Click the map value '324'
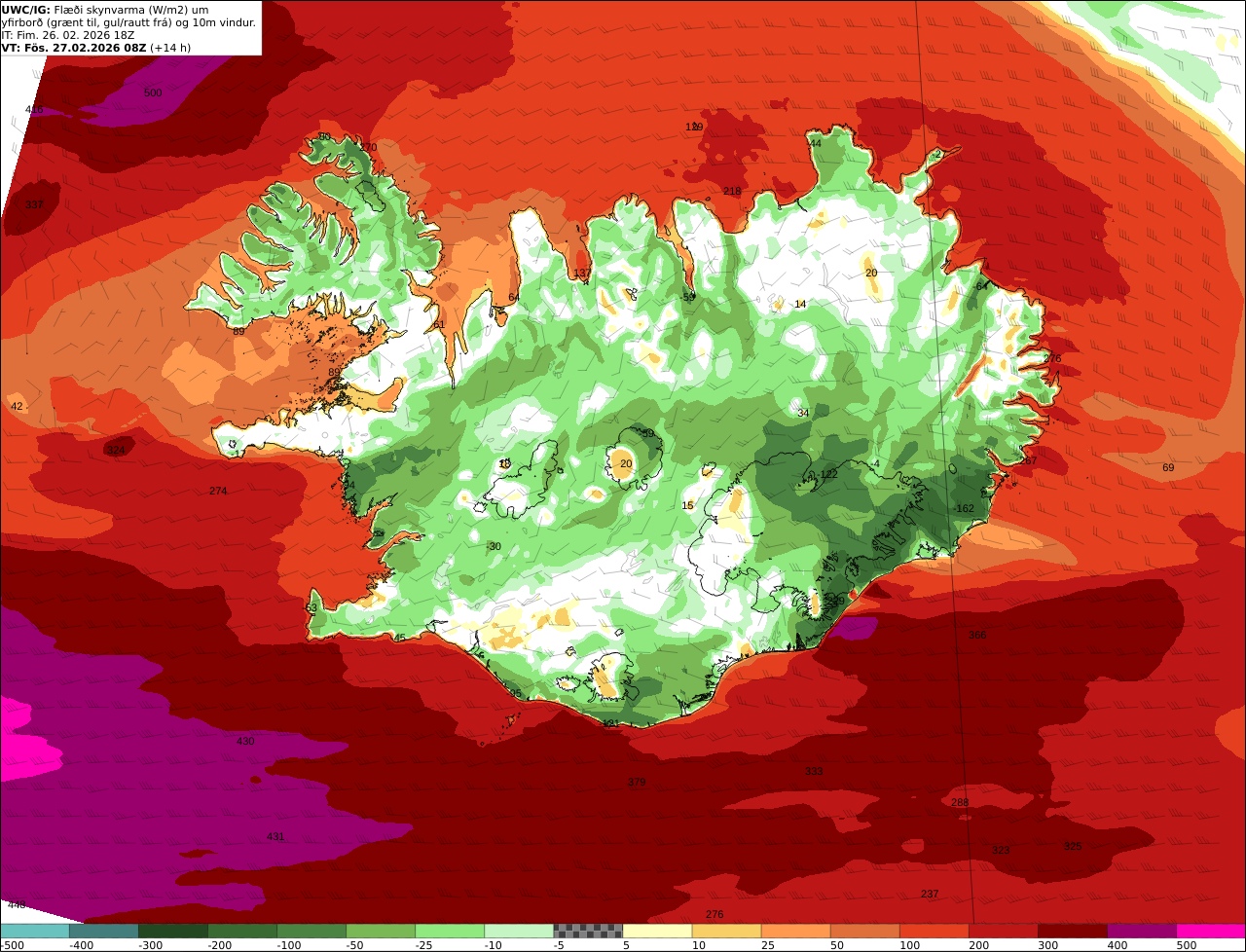Viewport: 1246px width, 952px height. pyautogui.click(x=116, y=450)
